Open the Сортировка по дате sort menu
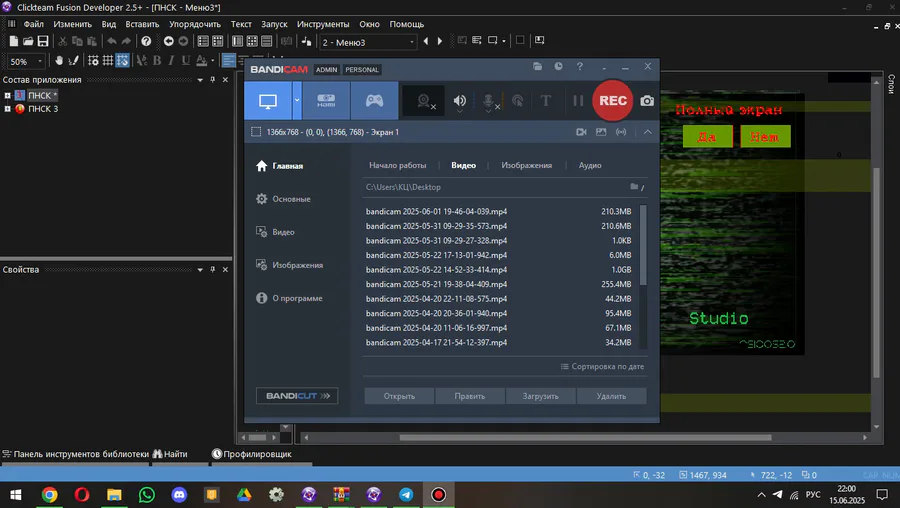The width and height of the screenshot is (900, 508). pos(602,367)
